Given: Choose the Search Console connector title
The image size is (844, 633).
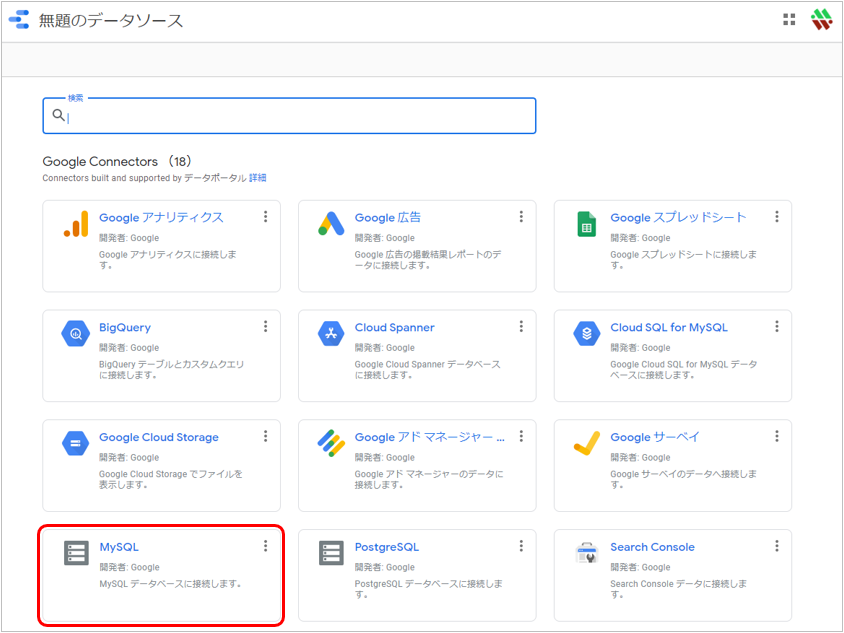Looking at the screenshot, I should (652, 547).
